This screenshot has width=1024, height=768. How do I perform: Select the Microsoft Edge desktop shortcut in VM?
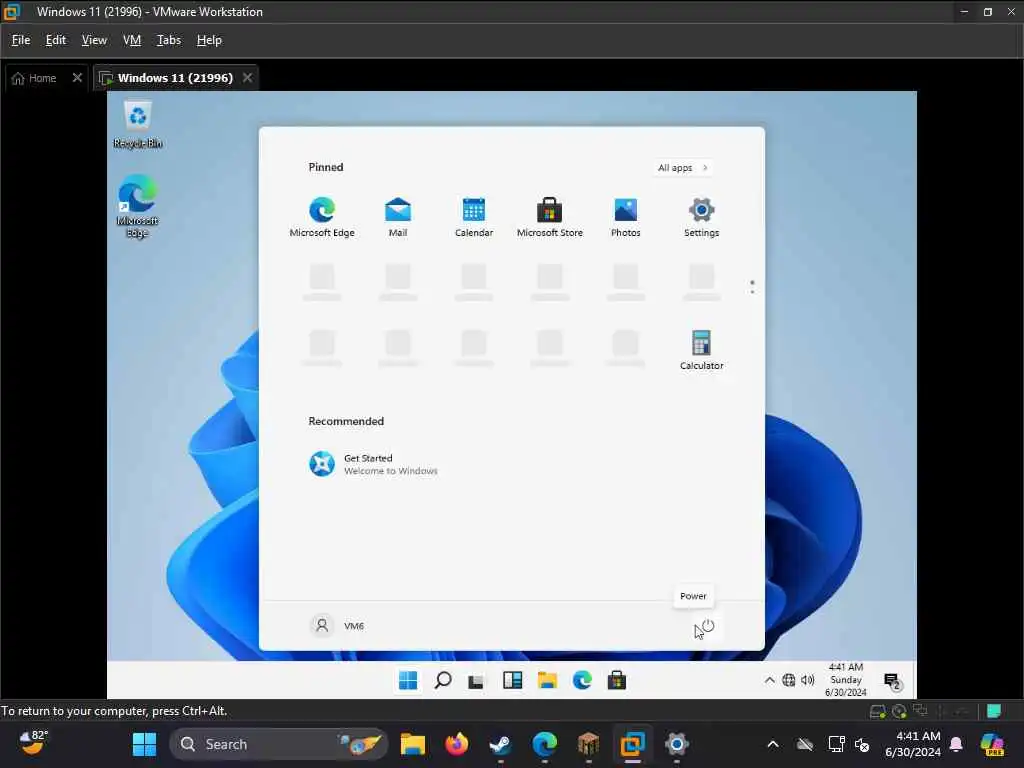point(138,206)
